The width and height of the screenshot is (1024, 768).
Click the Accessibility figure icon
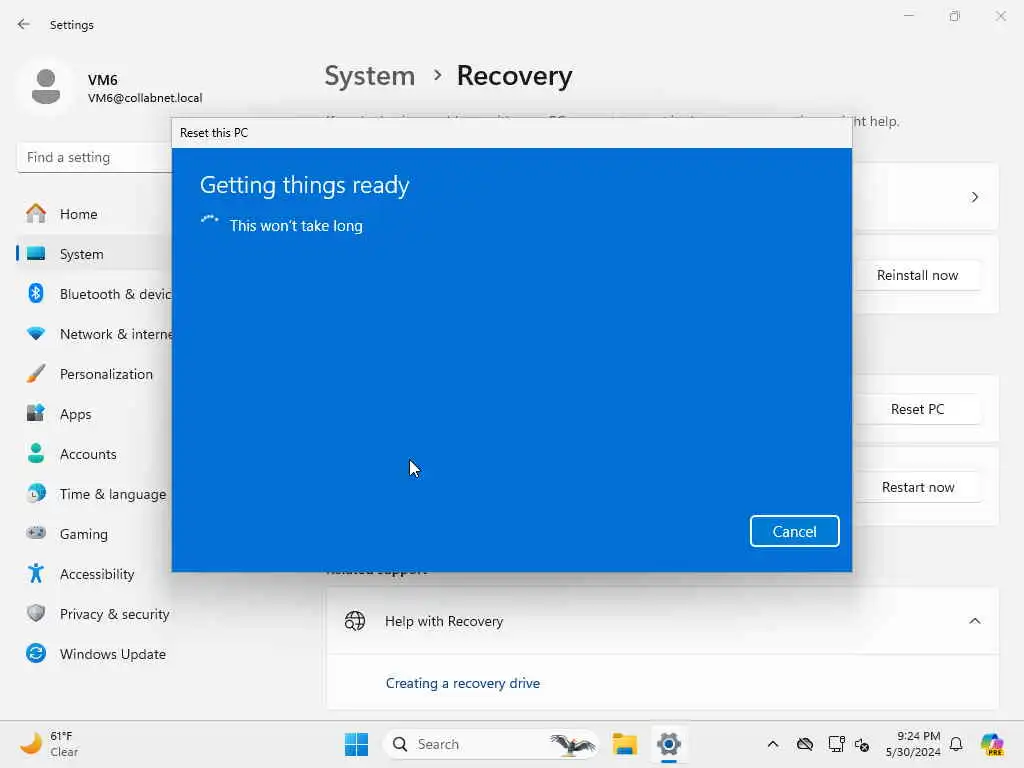(36, 573)
